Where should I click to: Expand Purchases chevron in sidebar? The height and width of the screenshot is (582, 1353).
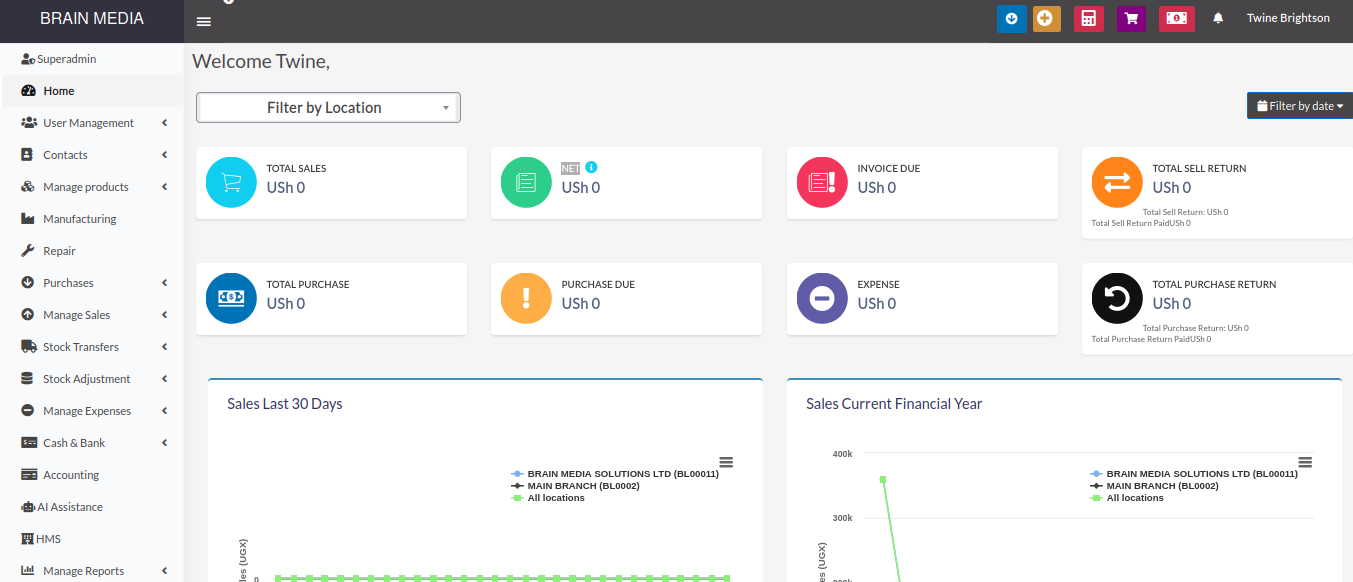(x=164, y=283)
